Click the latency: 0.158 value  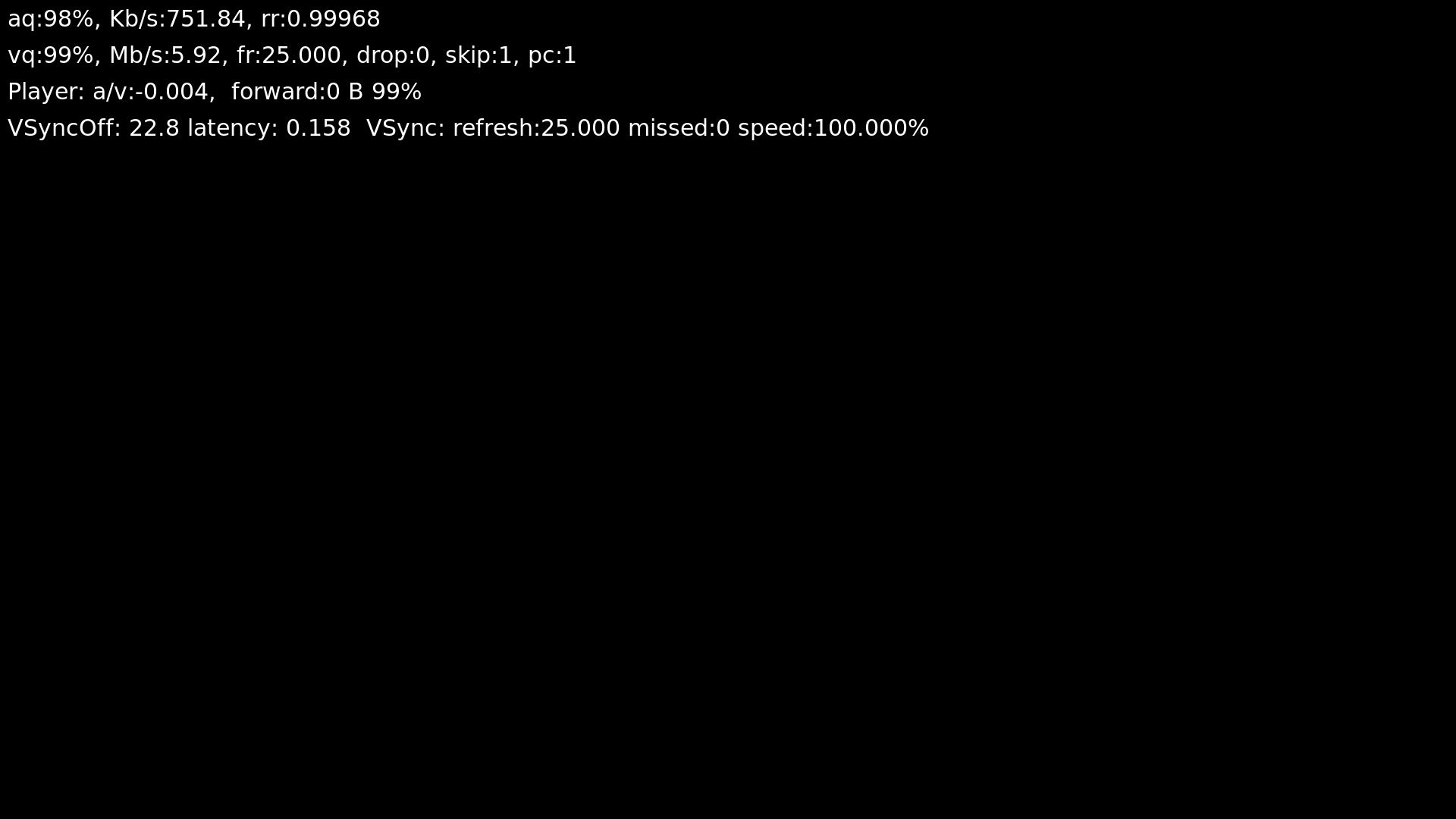tap(269, 128)
